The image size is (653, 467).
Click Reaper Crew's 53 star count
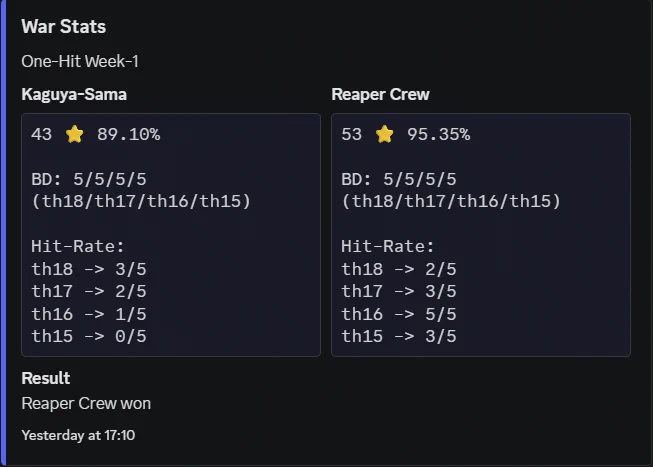tap(351, 134)
